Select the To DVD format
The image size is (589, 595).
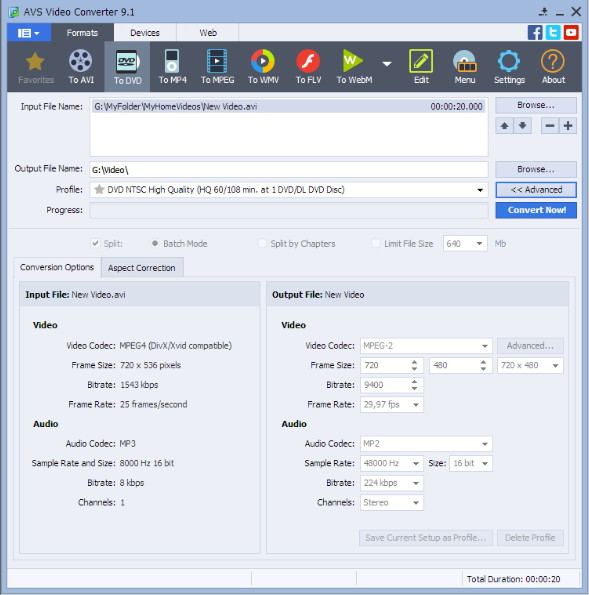pyautogui.click(x=127, y=67)
